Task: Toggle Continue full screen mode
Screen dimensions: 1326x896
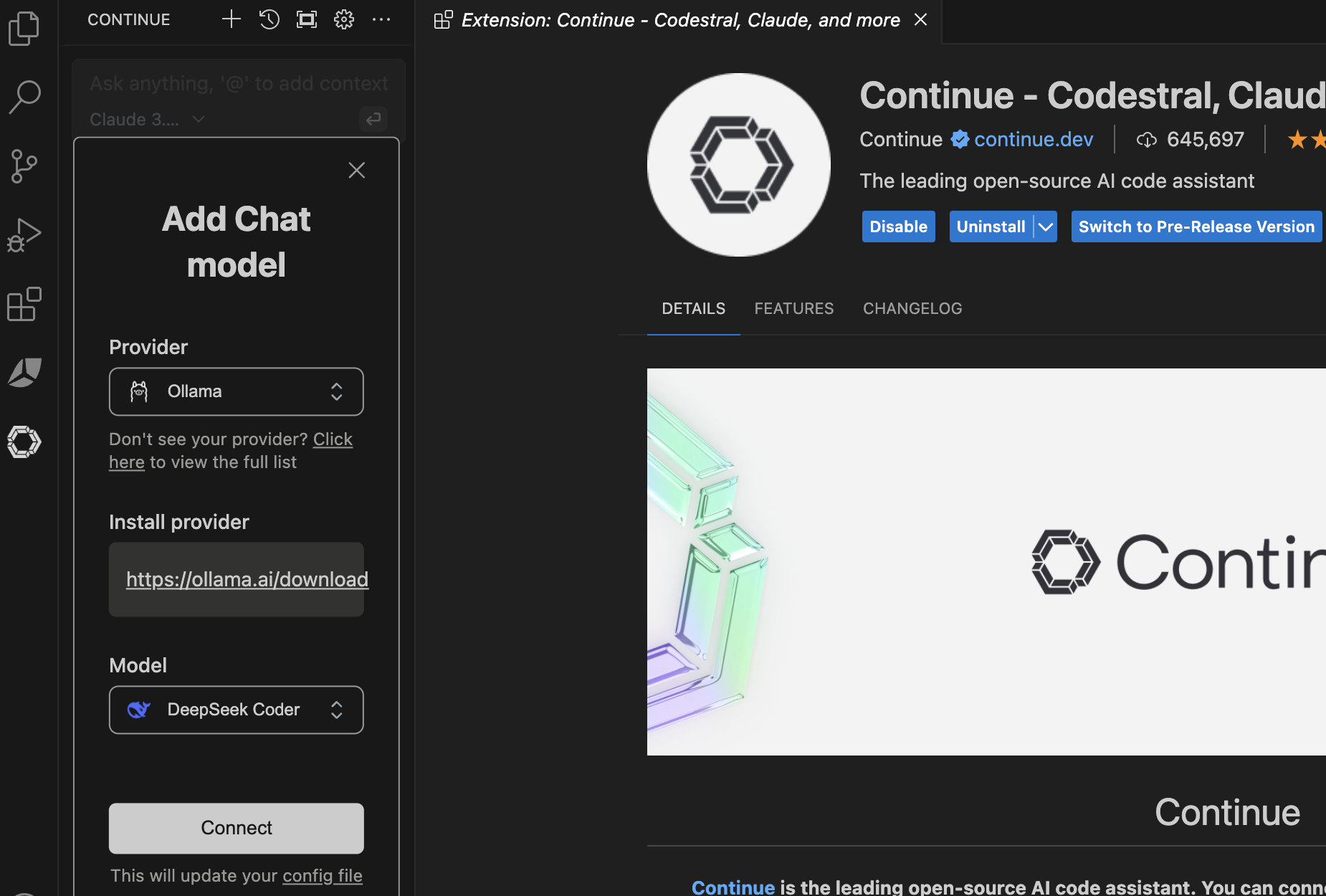Action: 307,19
